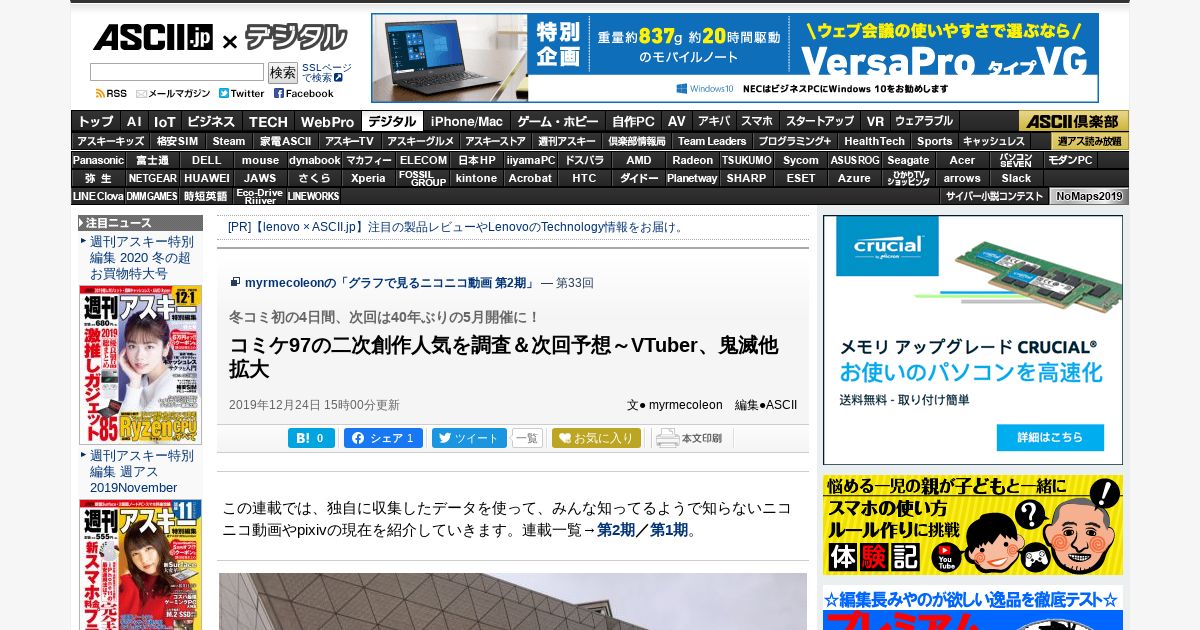Open the 格安SIM subnav link
Viewport: 1200px width, 630px height.
click(x=178, y=141)
